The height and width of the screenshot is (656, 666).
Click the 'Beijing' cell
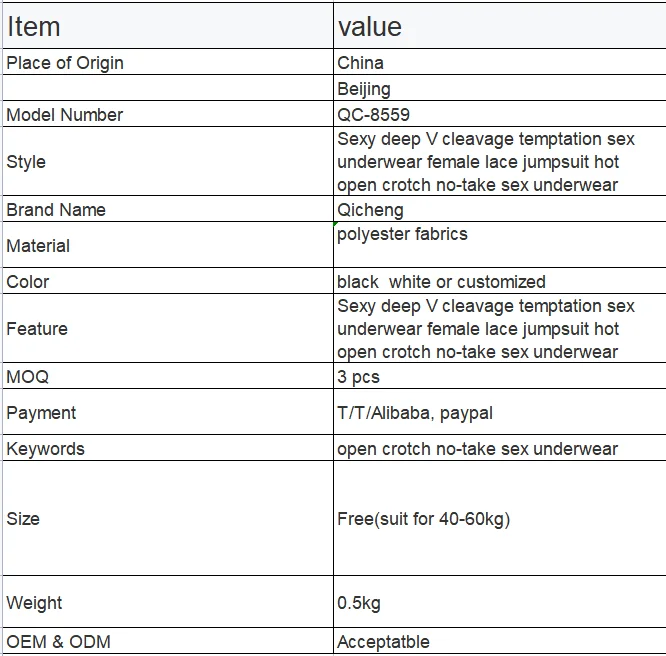tap(500, 88)
